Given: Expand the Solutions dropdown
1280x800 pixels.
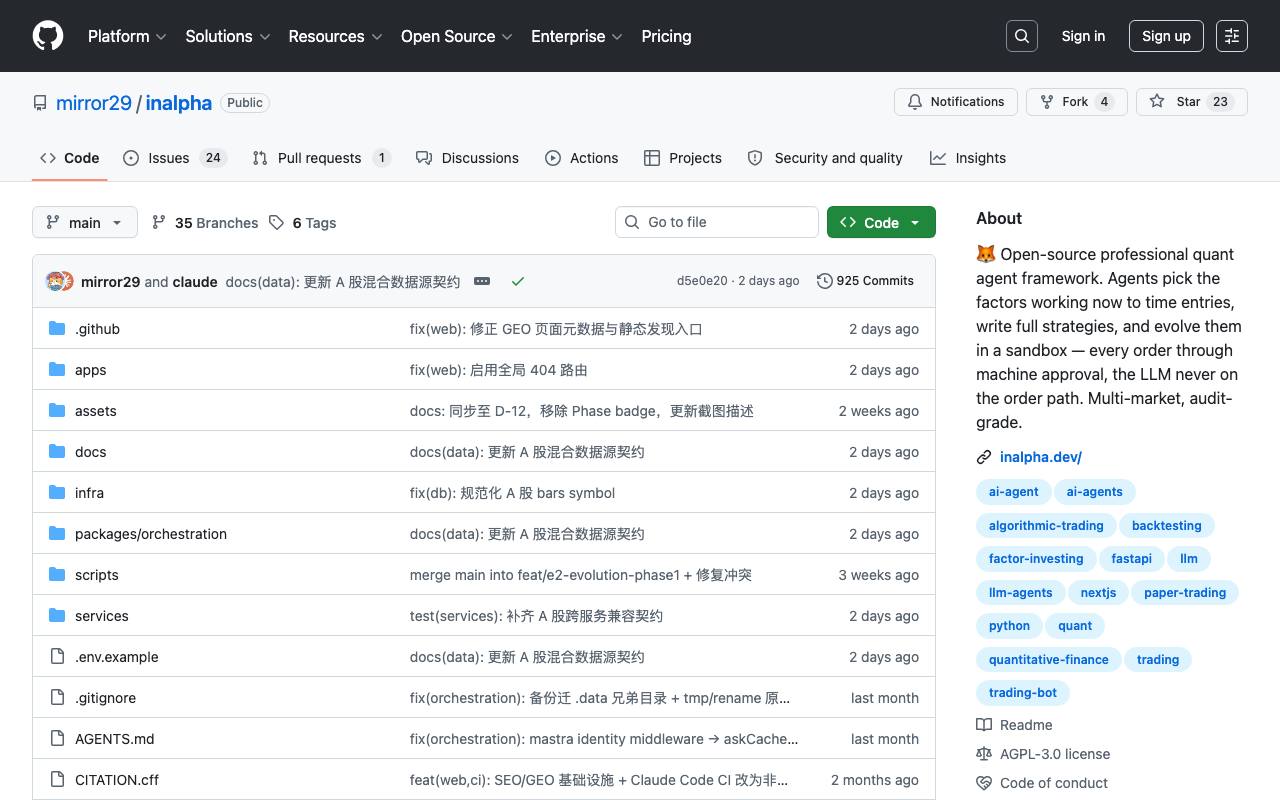Looking at the screenshot, I should coord(228,36).
